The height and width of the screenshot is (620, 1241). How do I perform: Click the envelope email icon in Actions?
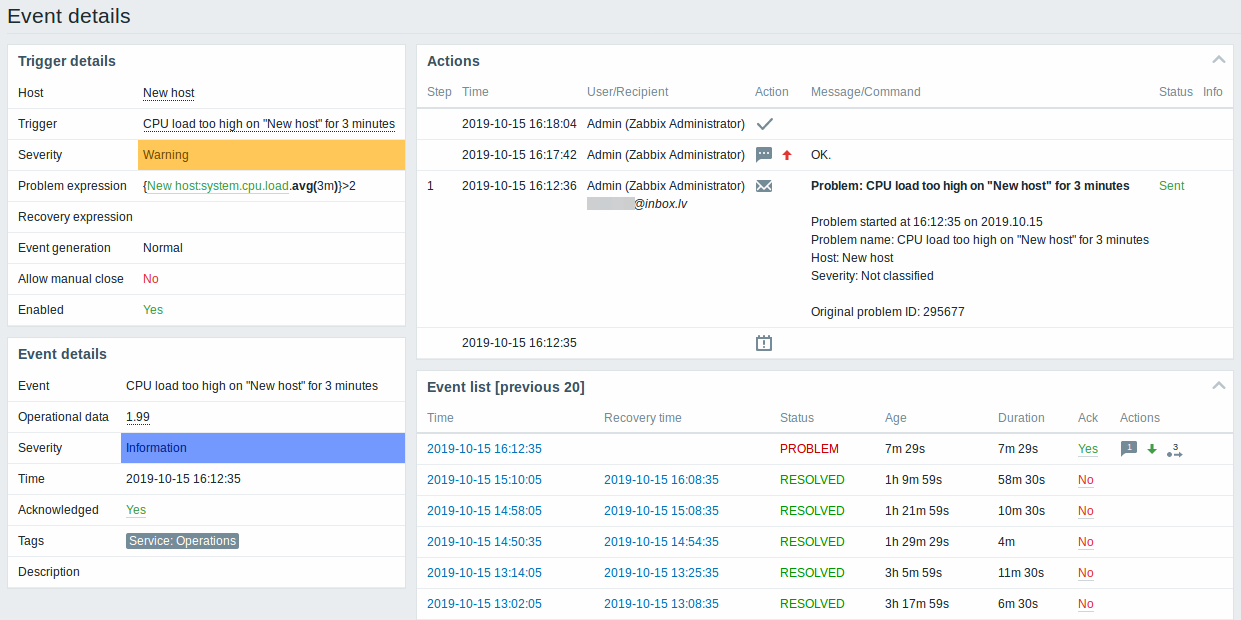(x=764, y=186)
